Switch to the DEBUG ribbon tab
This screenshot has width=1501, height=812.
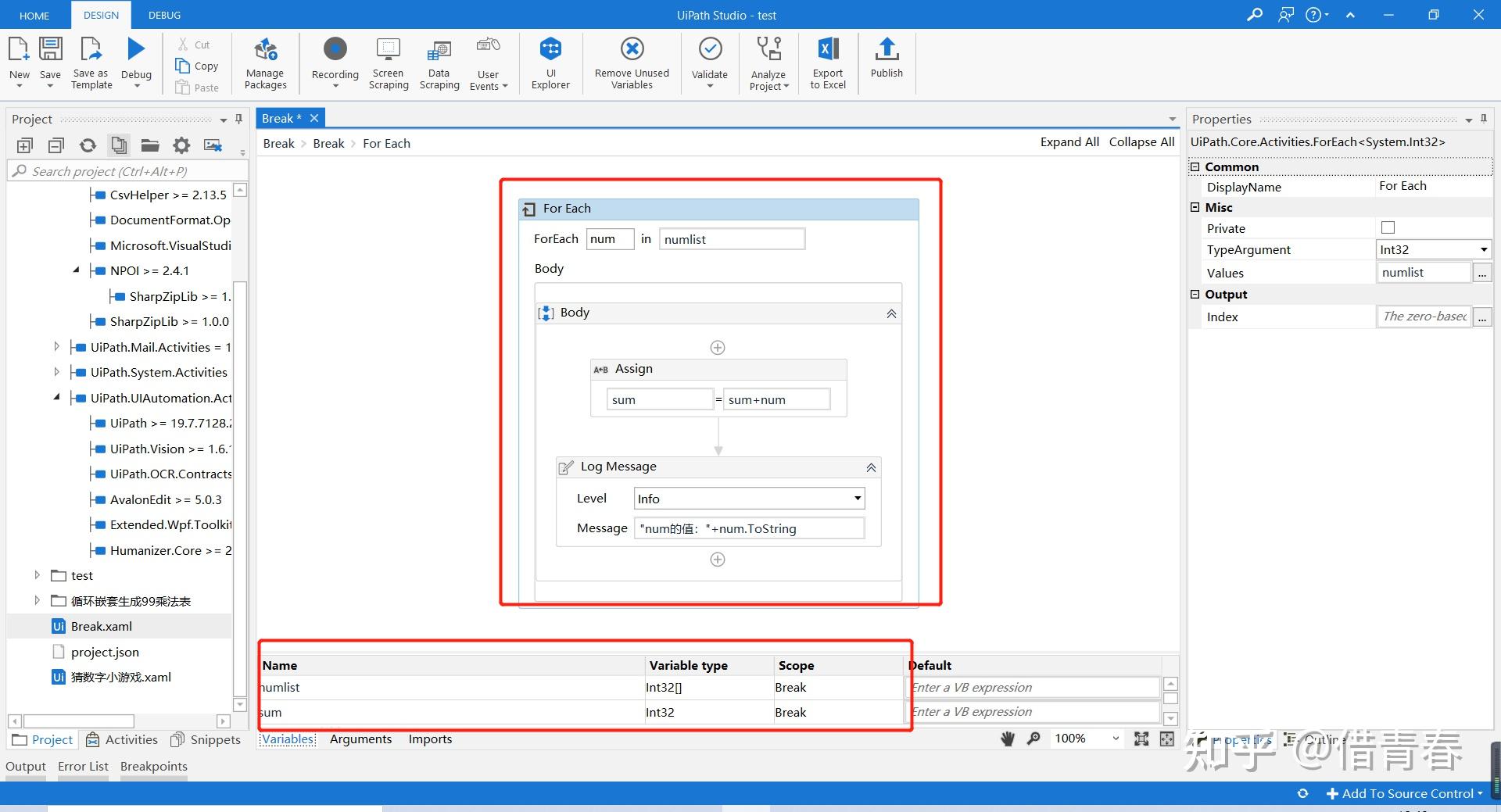click(164, 15)
